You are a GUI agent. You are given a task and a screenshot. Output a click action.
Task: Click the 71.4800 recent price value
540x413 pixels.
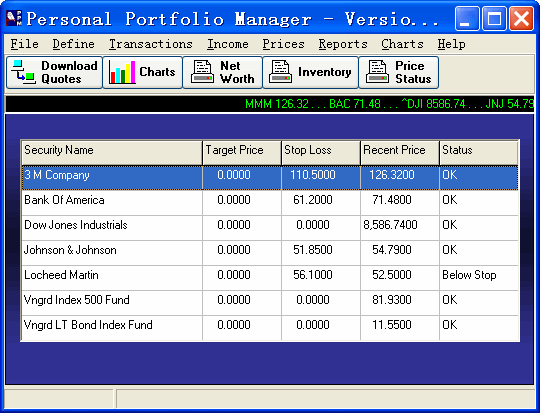392,200
